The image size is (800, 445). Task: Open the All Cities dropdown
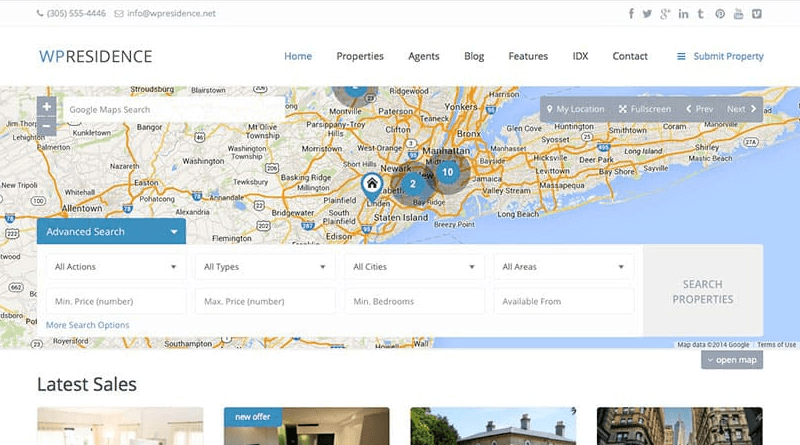coord(414,267)
